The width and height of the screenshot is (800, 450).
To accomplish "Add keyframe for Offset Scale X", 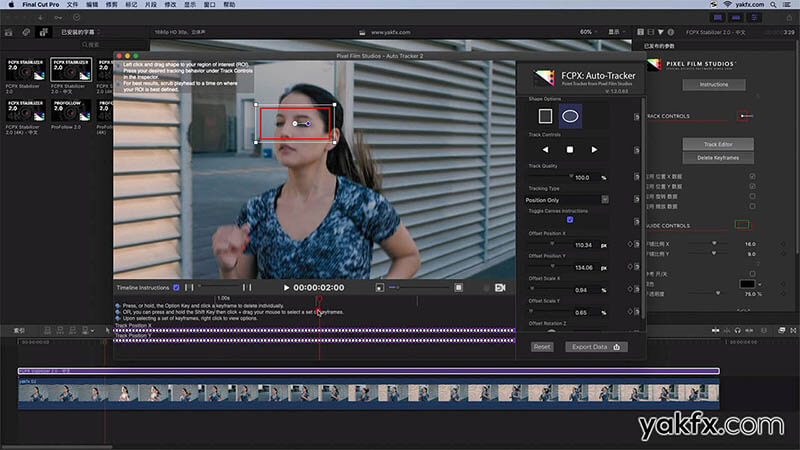I will tap(630, 289).
